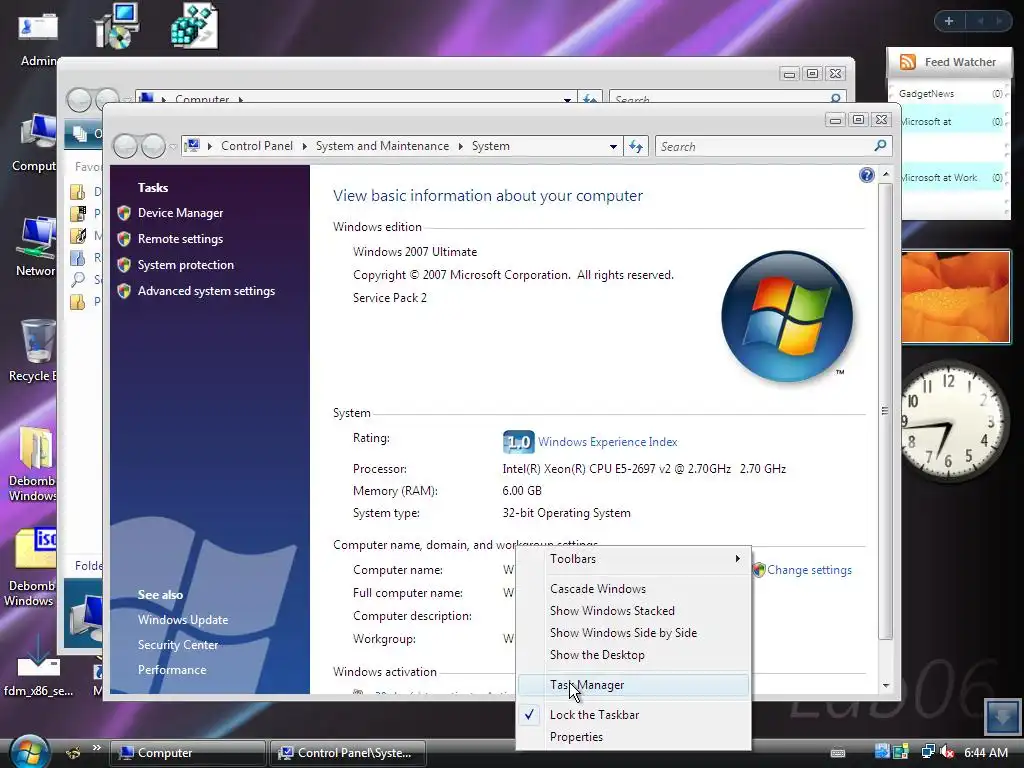Viewport: 1024px width, 768px height.
Task: Click the 1.0 rating badge
Action: tap(519, 442)
